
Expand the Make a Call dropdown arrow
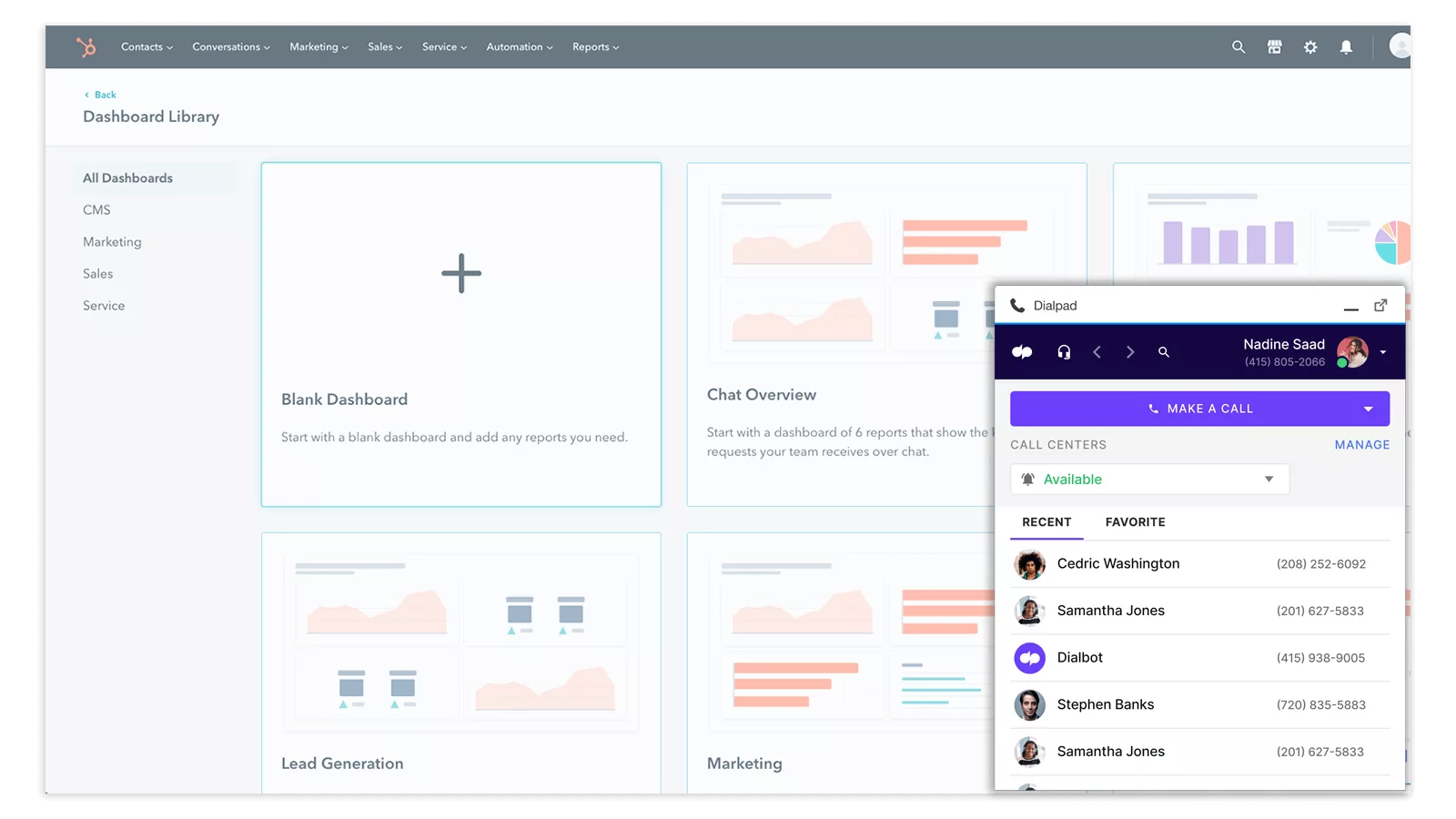1369,409
